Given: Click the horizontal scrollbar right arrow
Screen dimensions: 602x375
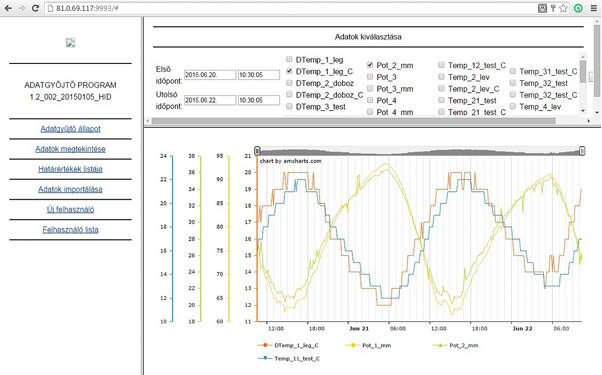Looking at the screenshot, I should point(589,121).
